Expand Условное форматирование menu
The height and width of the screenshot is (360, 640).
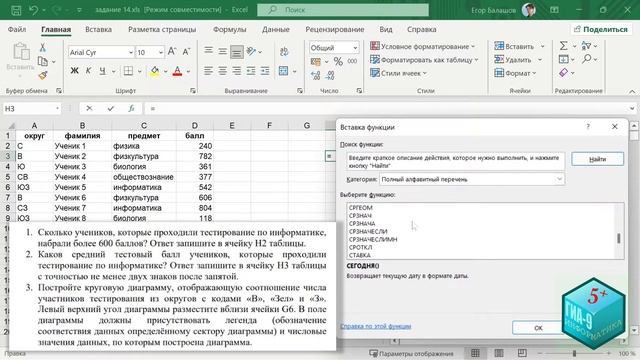(423, 47)
